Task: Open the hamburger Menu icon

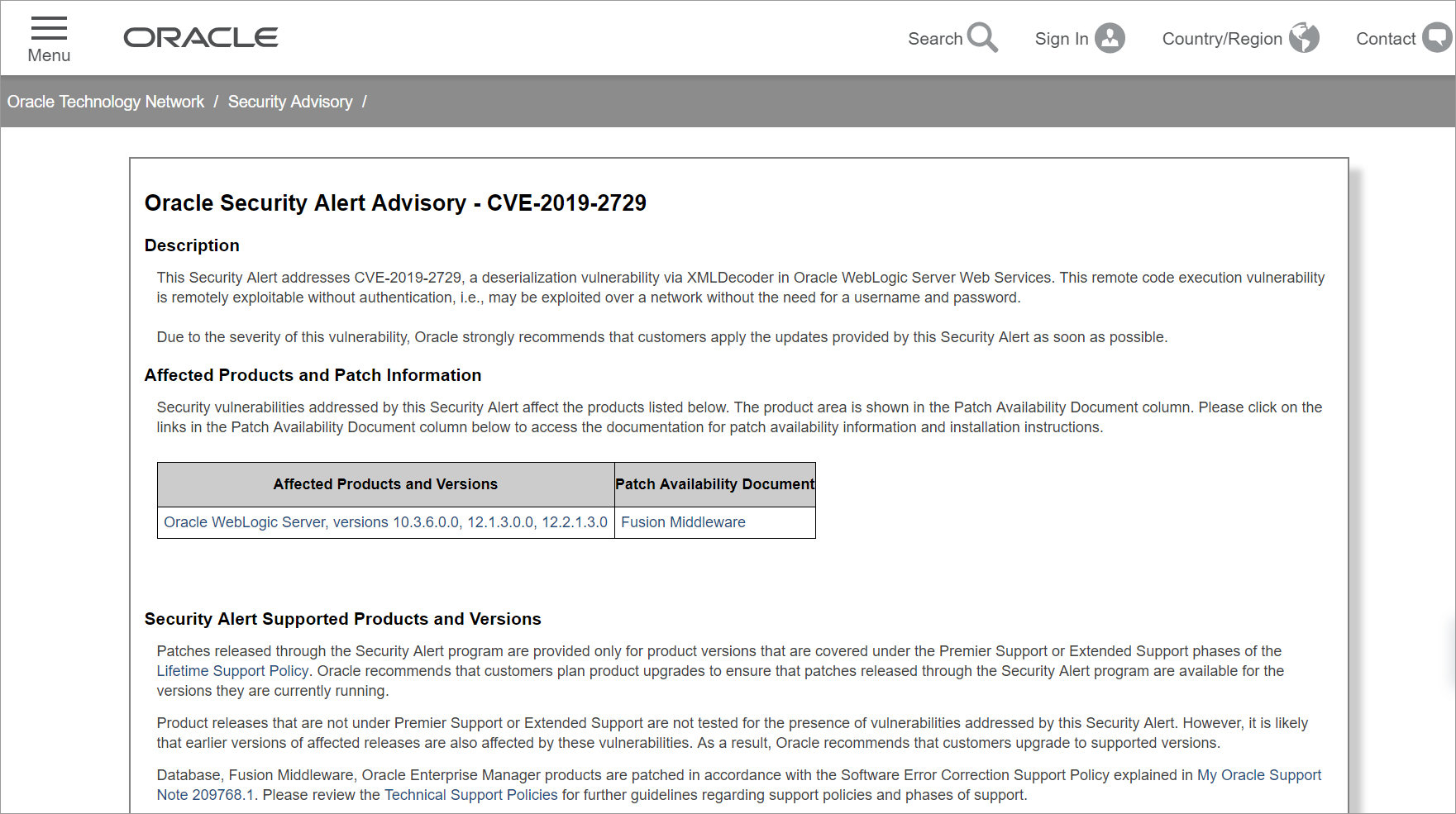Action: click(49, 29)
